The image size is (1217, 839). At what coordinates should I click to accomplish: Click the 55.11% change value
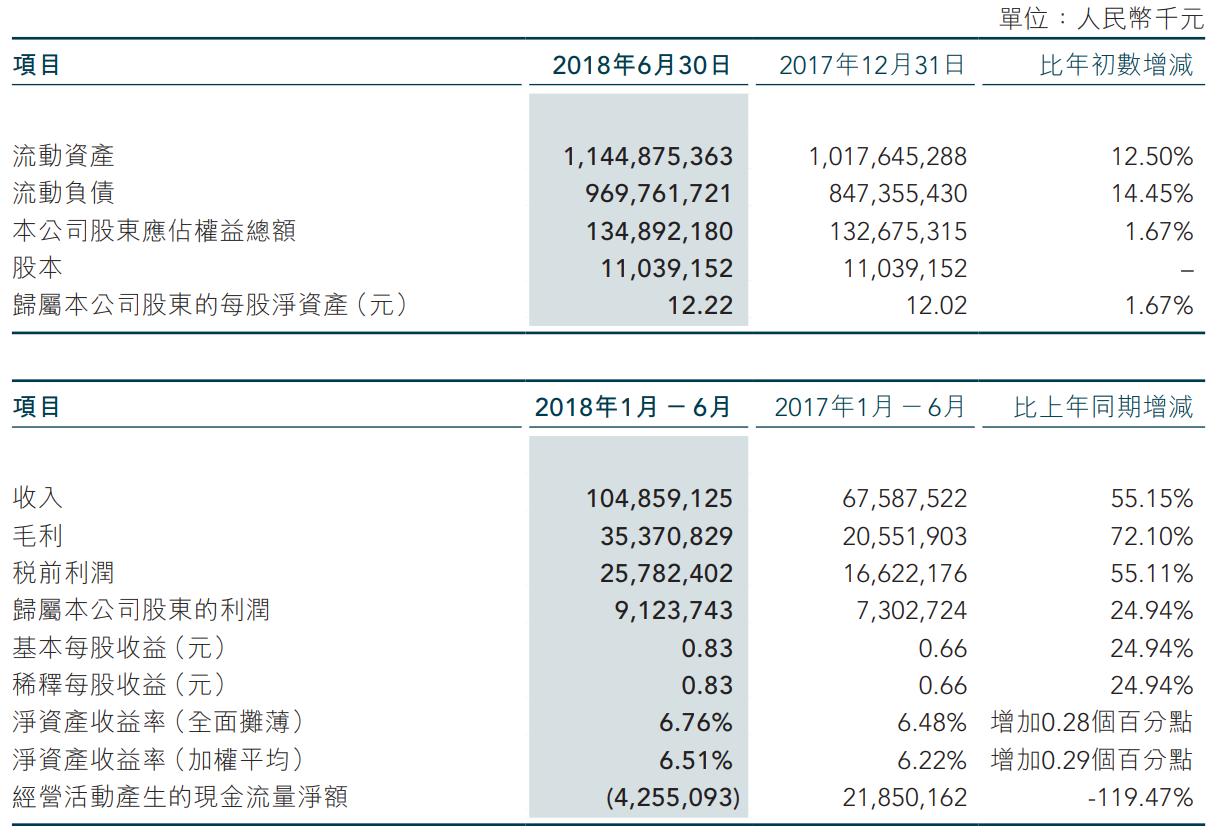click(1152, 573)
